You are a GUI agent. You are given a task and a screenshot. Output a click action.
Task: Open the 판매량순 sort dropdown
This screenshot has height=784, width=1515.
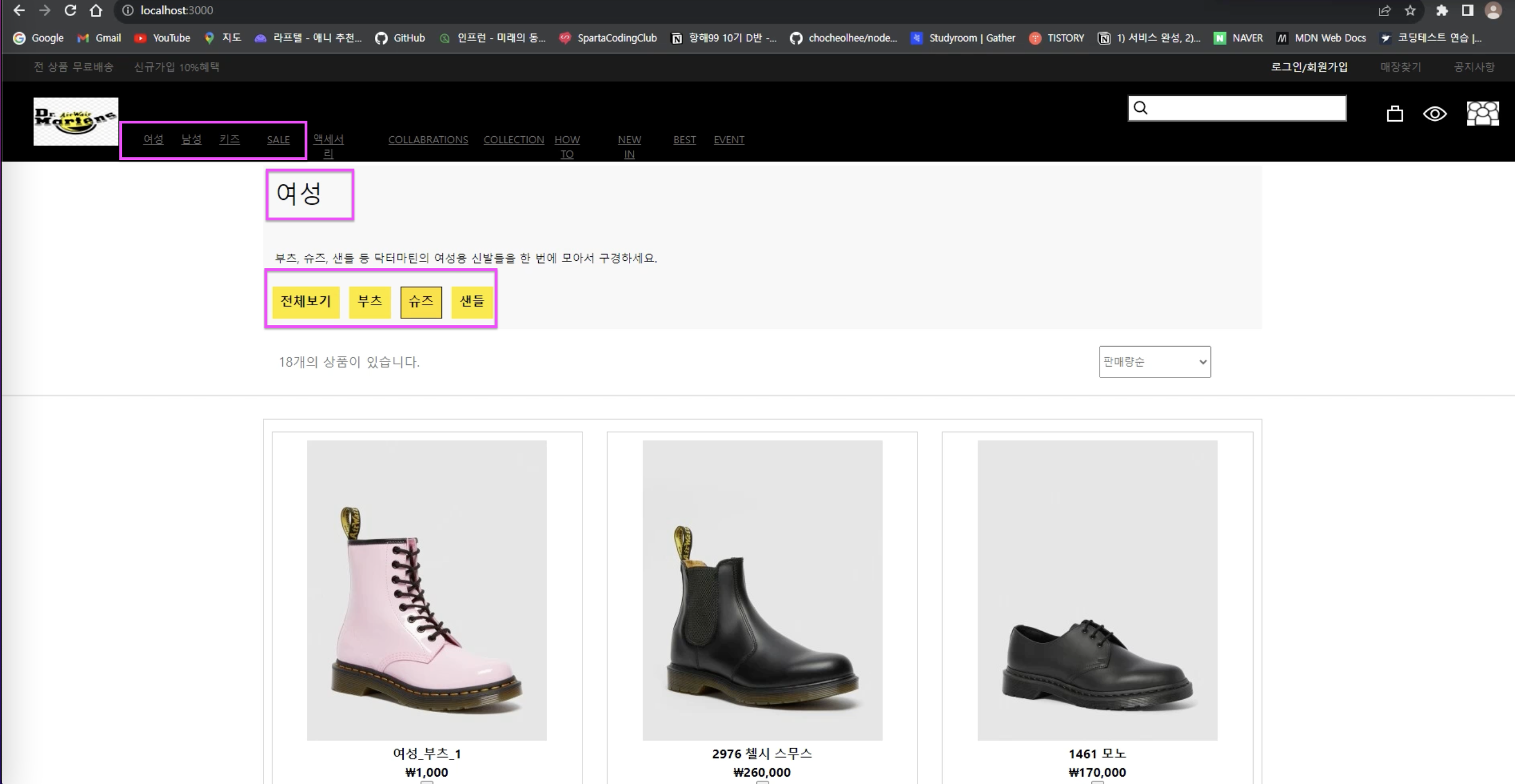click(x=1155, y=362)
